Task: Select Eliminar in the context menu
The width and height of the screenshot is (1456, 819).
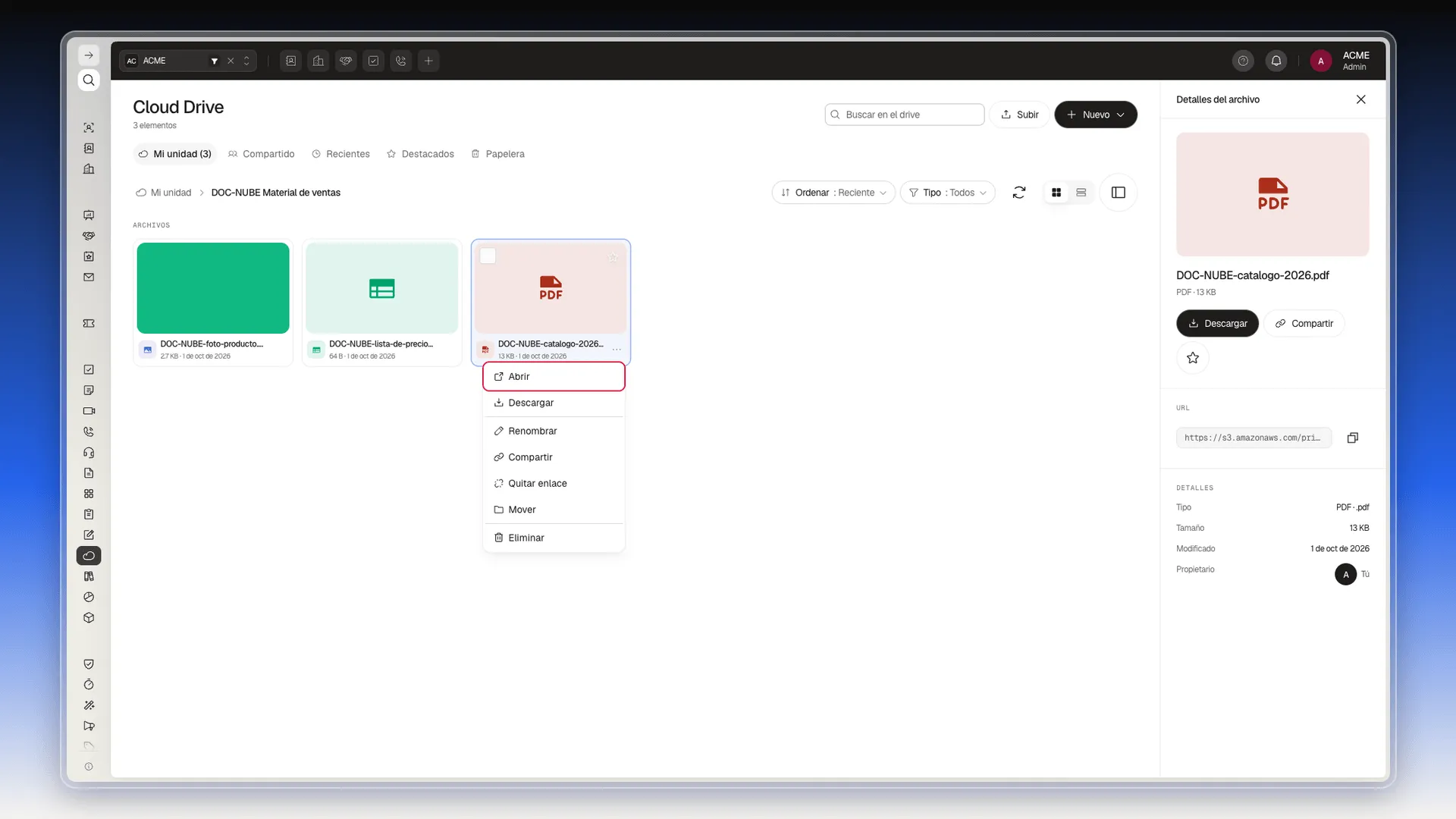Action: point(554,538)
